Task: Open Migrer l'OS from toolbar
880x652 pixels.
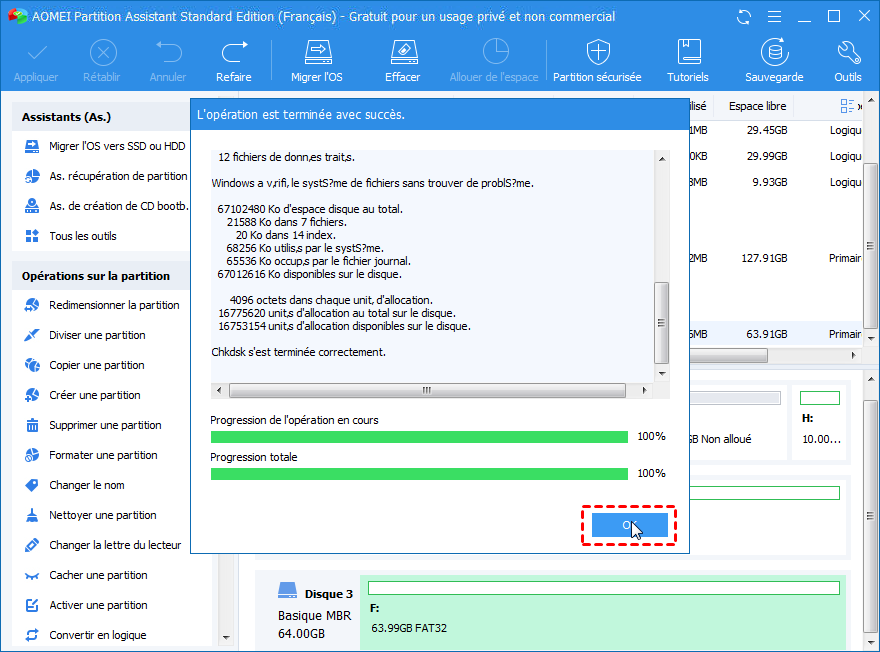Action: click(x=317, y=61)
